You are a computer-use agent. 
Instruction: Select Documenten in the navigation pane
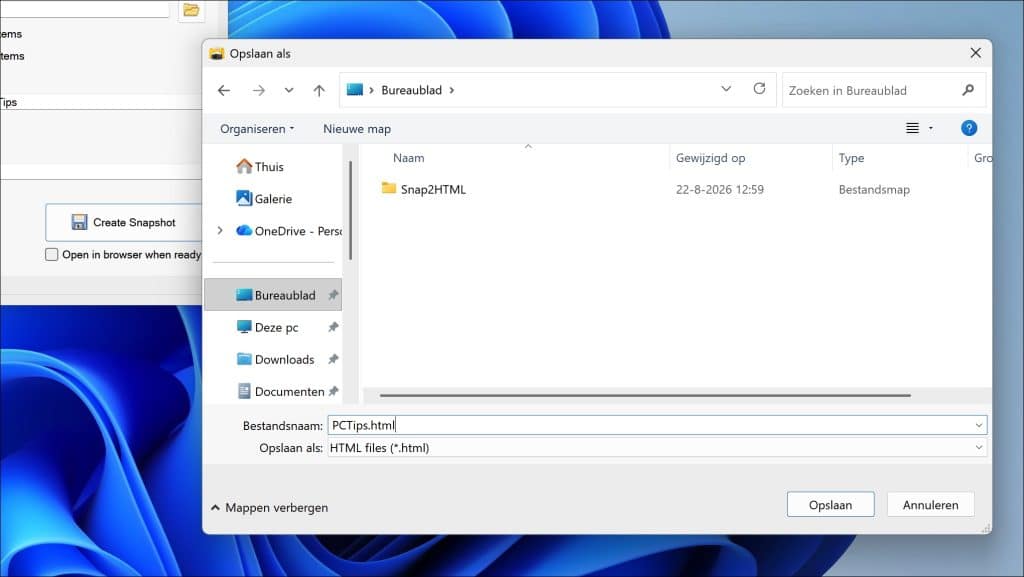(x=280, y=391)
